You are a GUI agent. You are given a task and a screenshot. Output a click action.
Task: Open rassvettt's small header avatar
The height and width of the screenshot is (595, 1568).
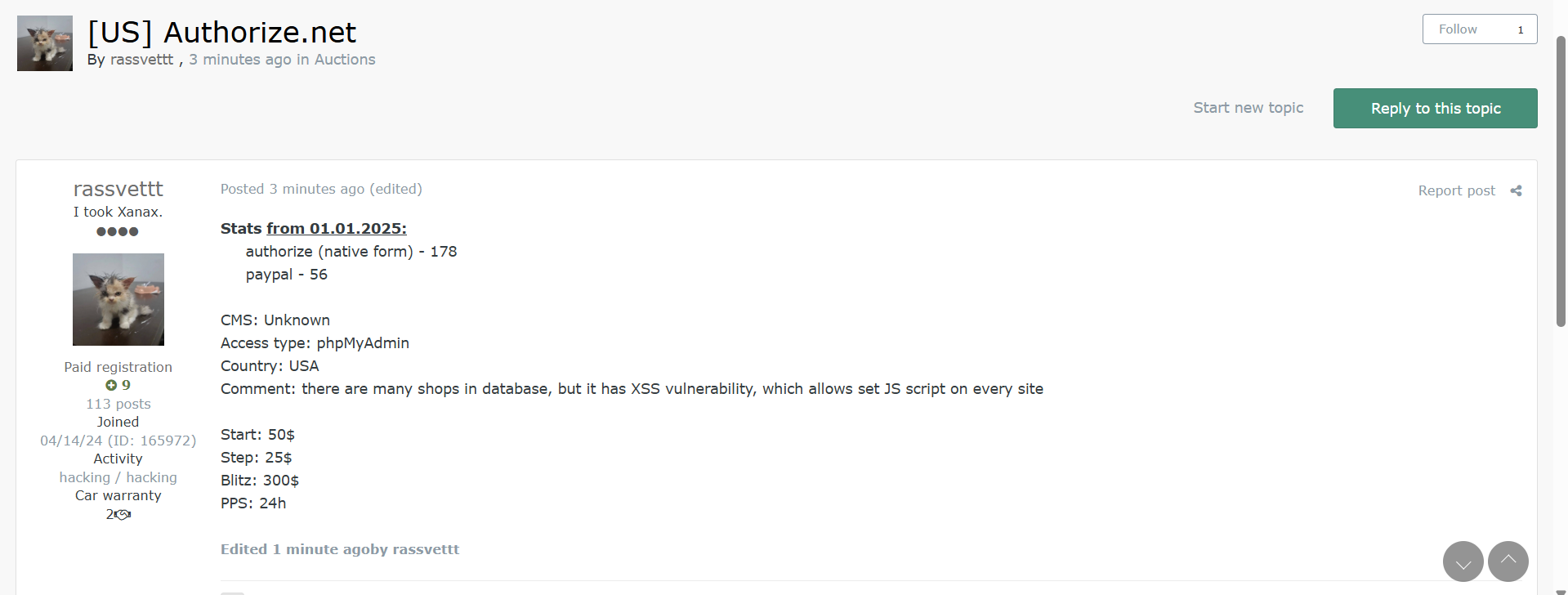(45, 43)
